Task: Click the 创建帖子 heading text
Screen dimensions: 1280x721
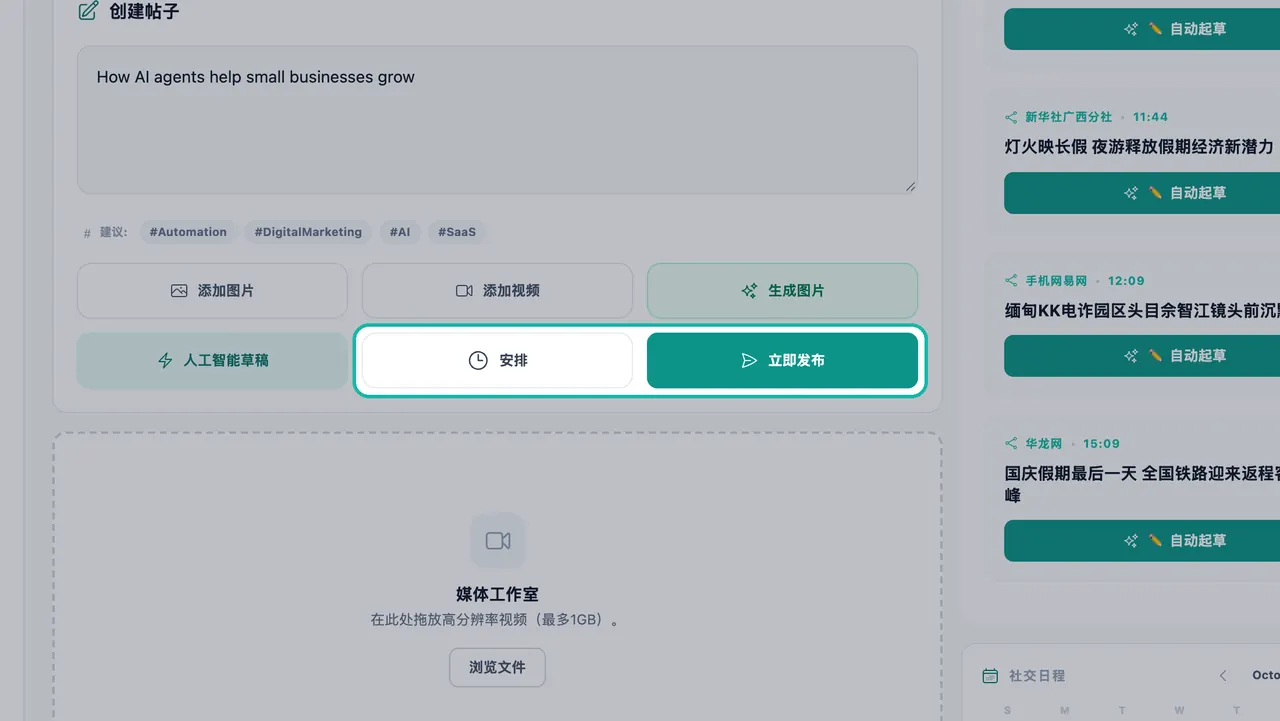Action: tap(144, 12)
